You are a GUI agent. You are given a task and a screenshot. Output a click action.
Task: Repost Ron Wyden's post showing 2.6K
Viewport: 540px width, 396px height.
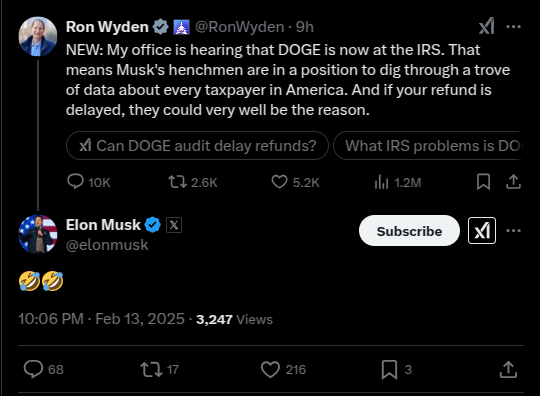pos(193,182)
